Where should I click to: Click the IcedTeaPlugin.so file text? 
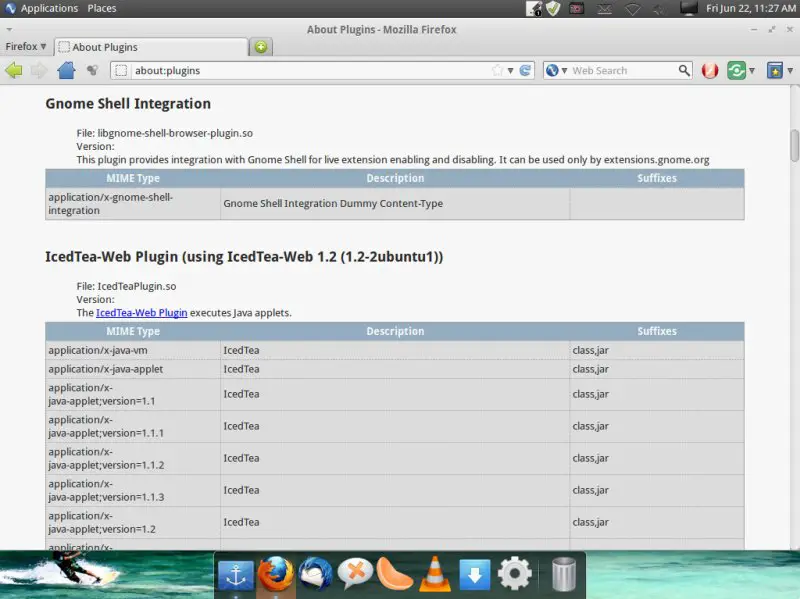[137, 286]
